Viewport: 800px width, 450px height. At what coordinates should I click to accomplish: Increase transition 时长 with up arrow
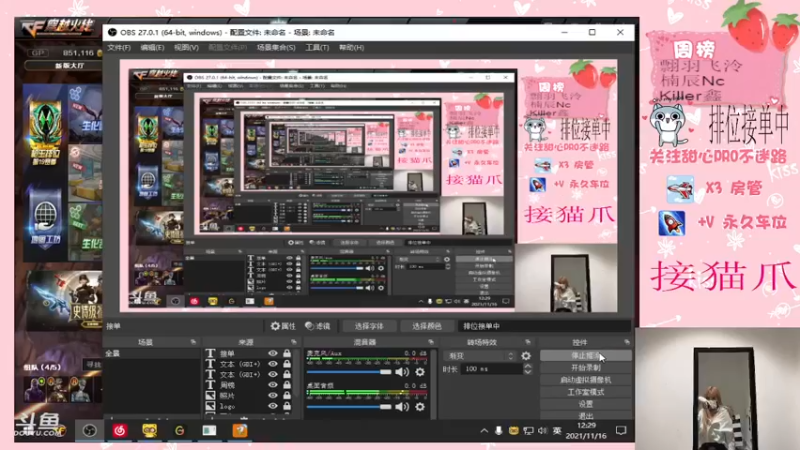click(x=528, y=366)
